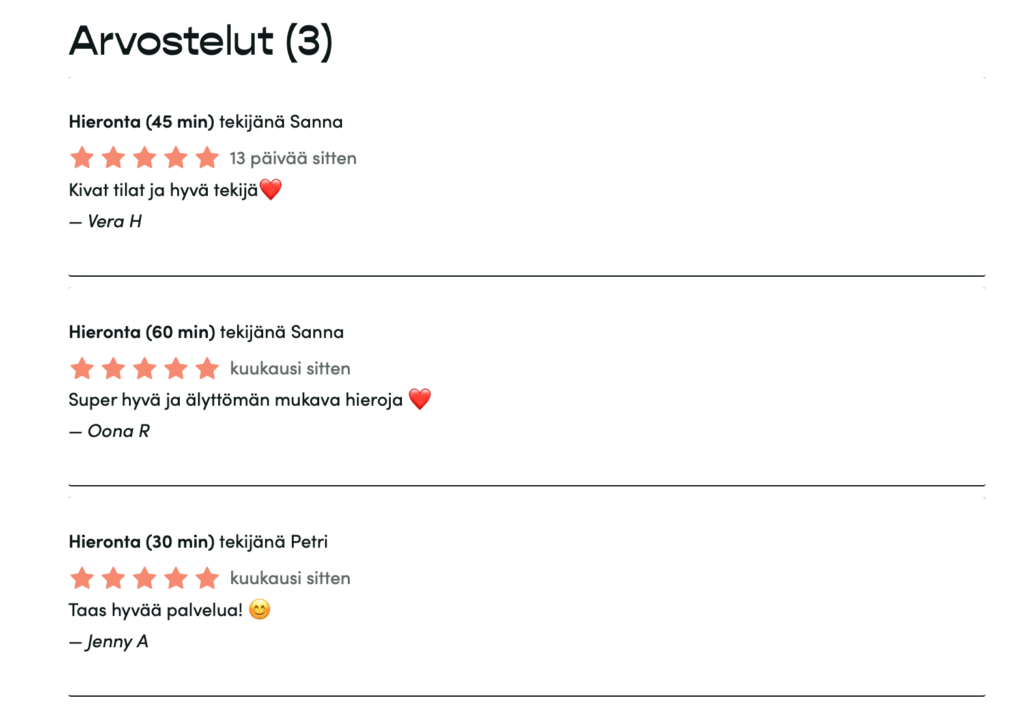
Task: Click first star in Vera H's review
Action: pyautogui.click(x=82, y=158)
